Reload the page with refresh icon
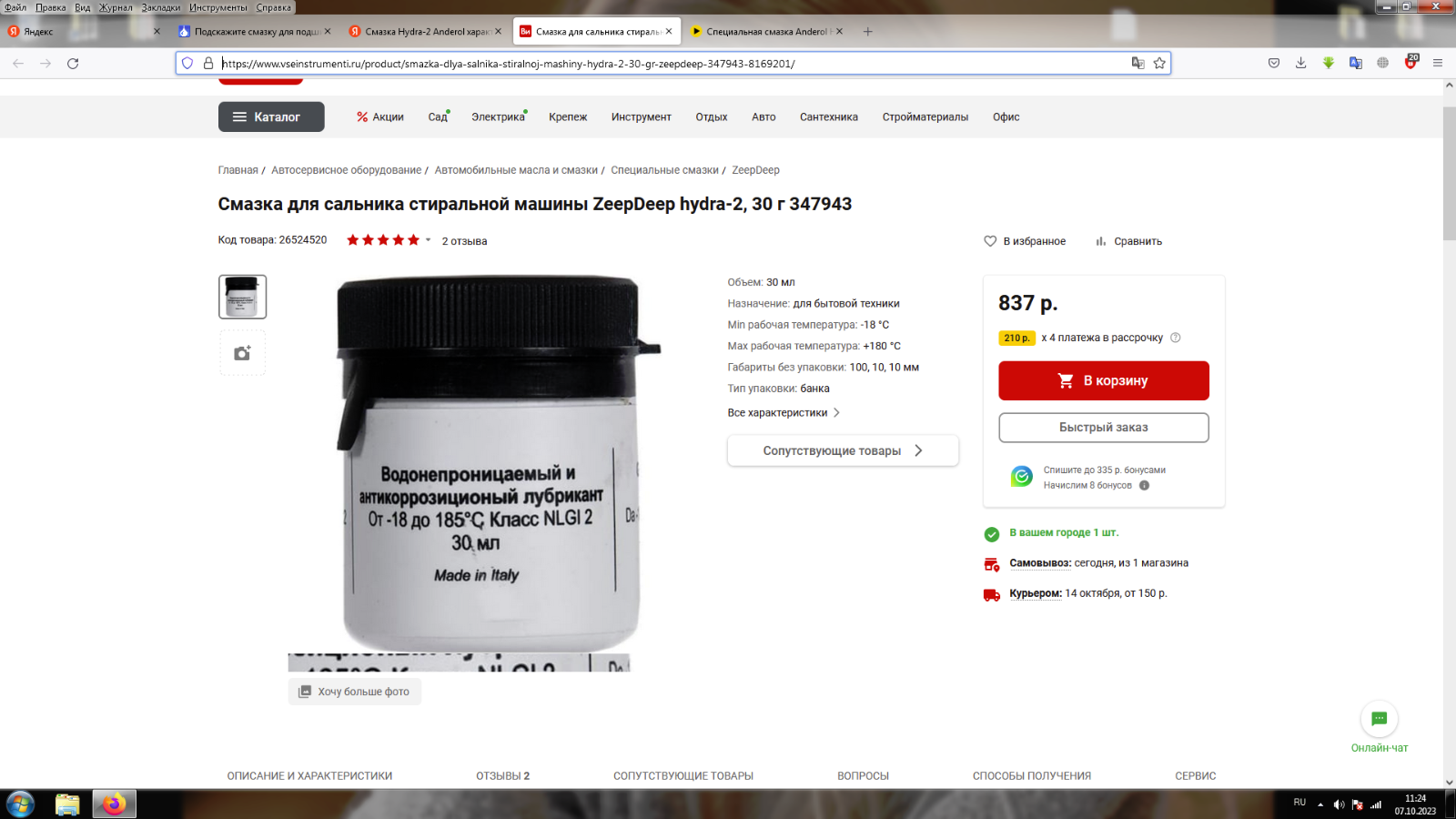The width and height of the screenshot is (1456, 819). click(x=73, y=63)
